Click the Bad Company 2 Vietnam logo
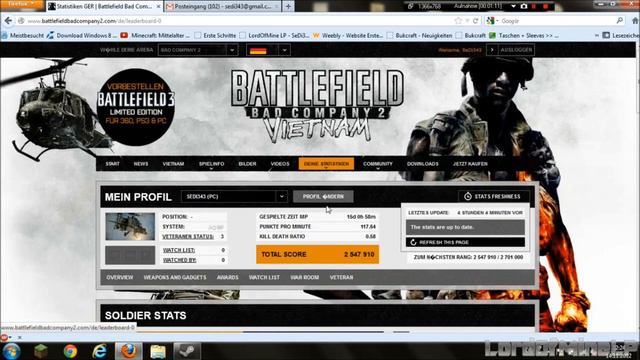The height and width of the screenshot is (360, 640). pyautogui.click(x=317, y=105)
